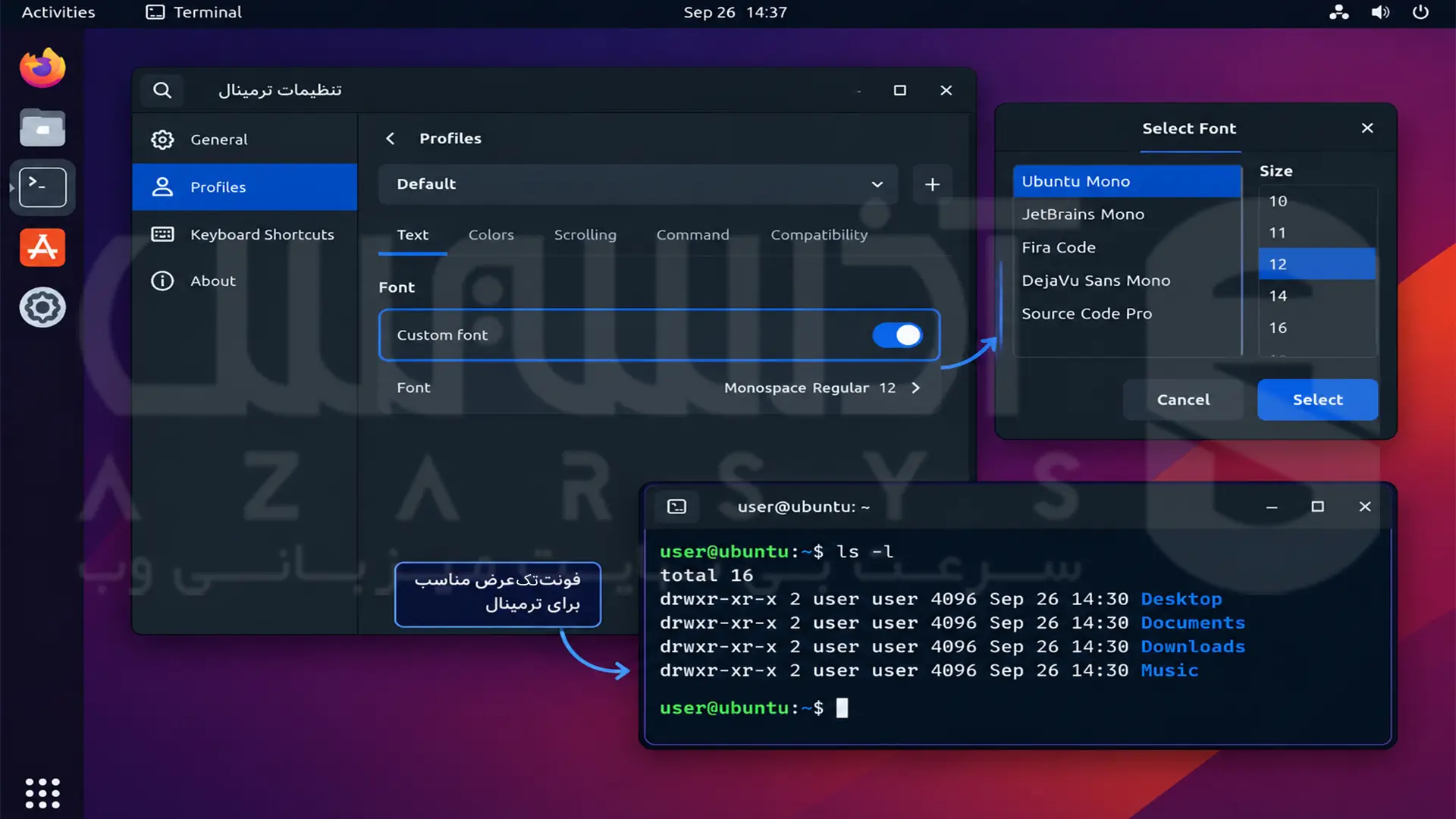Show applications grid in the dock
Viewport: 1456px width, 819px height.
pos(42,793)
